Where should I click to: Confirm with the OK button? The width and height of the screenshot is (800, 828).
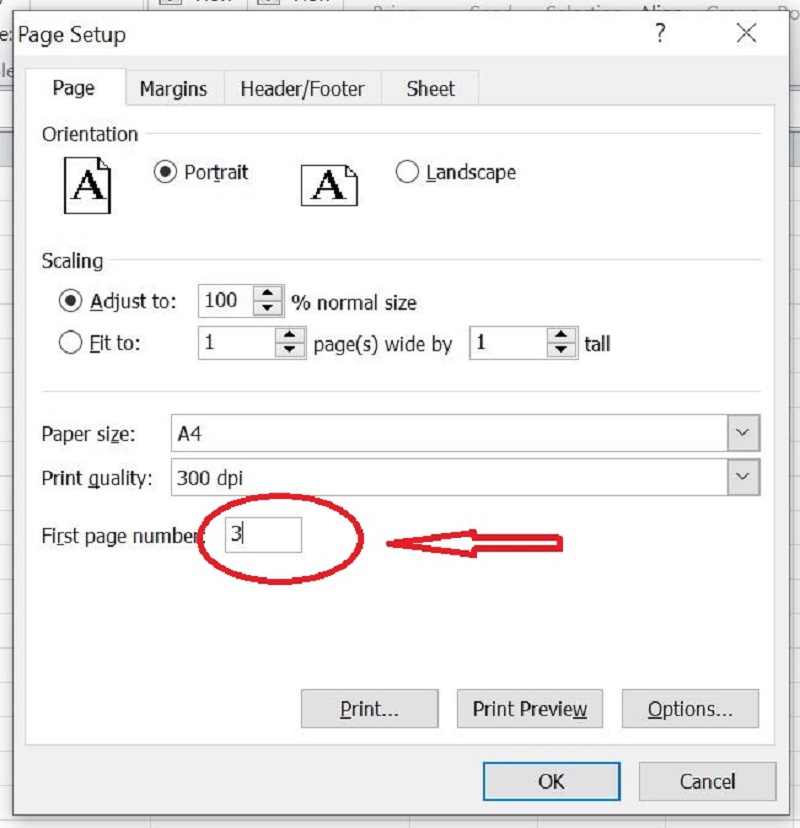551,781
